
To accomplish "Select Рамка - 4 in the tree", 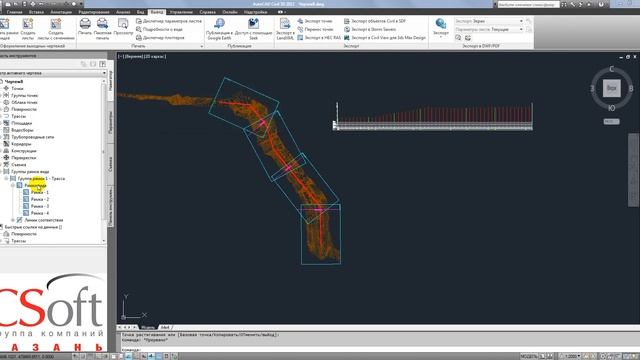I will coord(40,213).
